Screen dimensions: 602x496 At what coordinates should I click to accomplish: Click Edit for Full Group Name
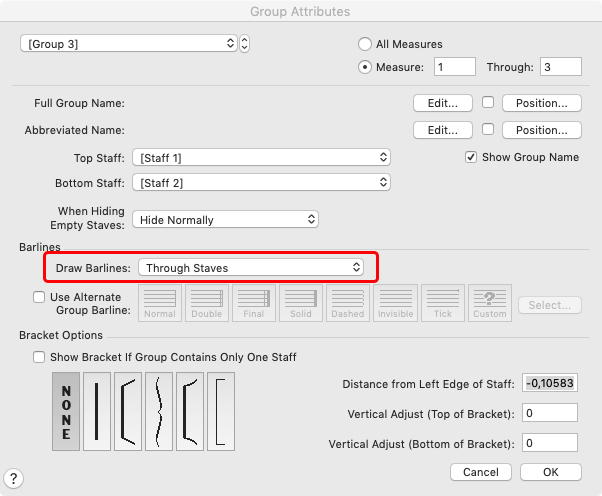pos(442,103)
